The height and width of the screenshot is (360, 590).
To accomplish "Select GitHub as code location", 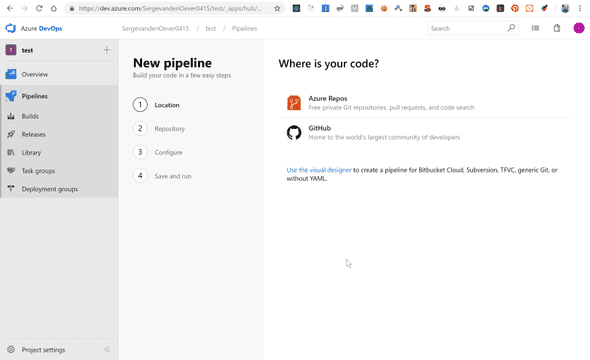I will [424, 132].
